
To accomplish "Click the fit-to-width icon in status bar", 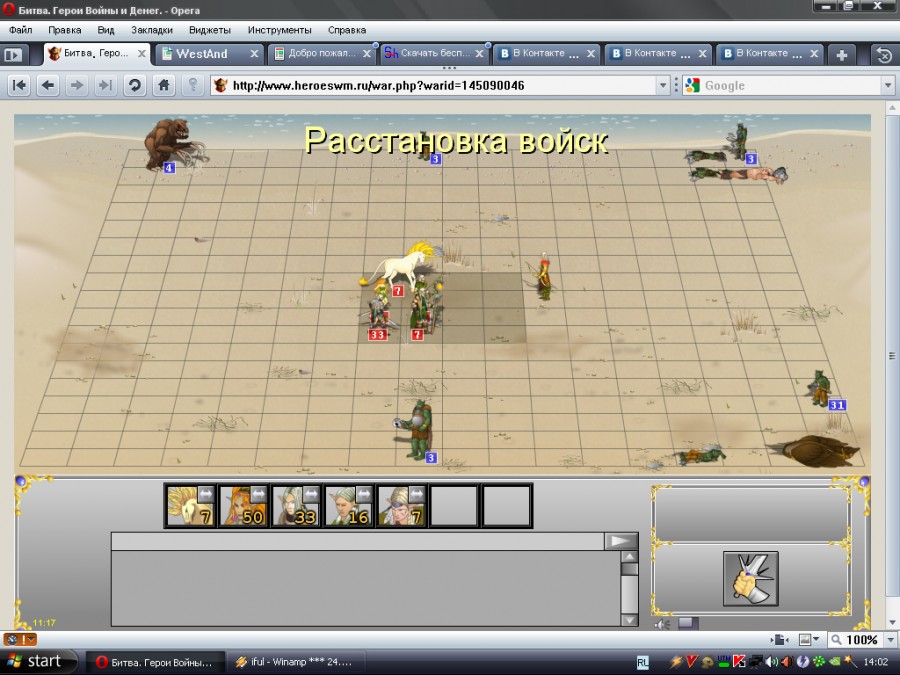I will [x=779, y=639].
